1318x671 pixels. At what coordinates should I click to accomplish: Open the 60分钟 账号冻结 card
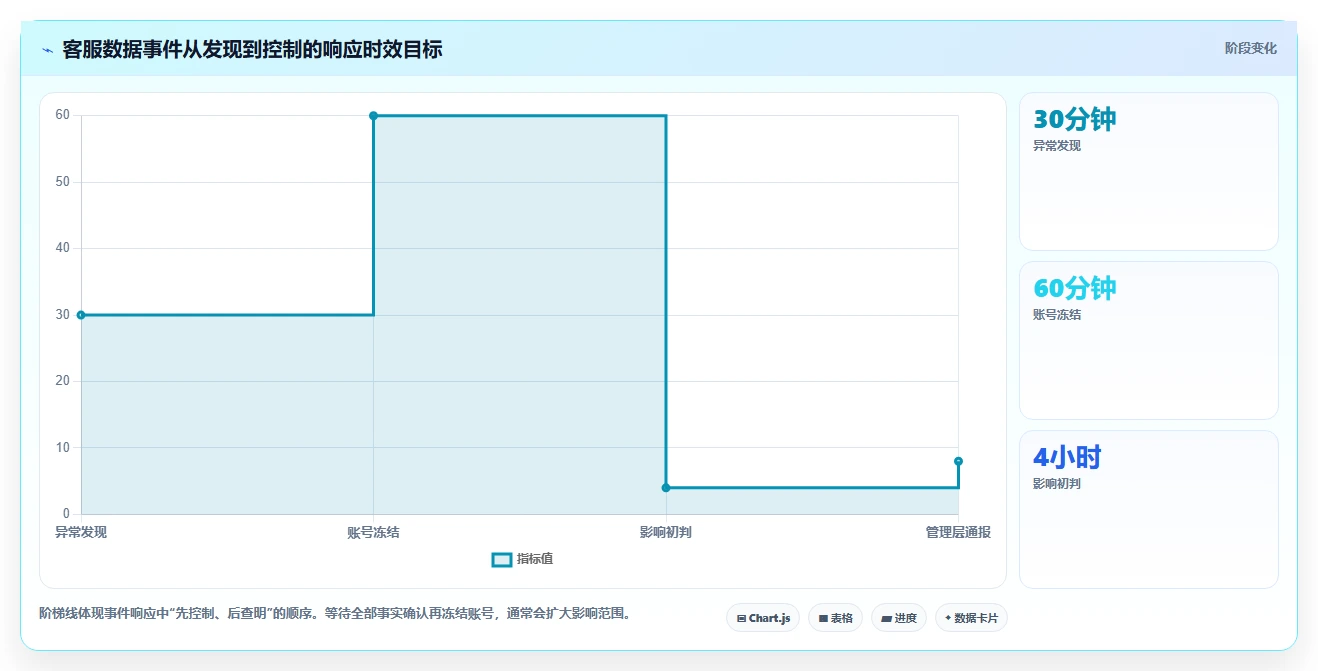1148,340
